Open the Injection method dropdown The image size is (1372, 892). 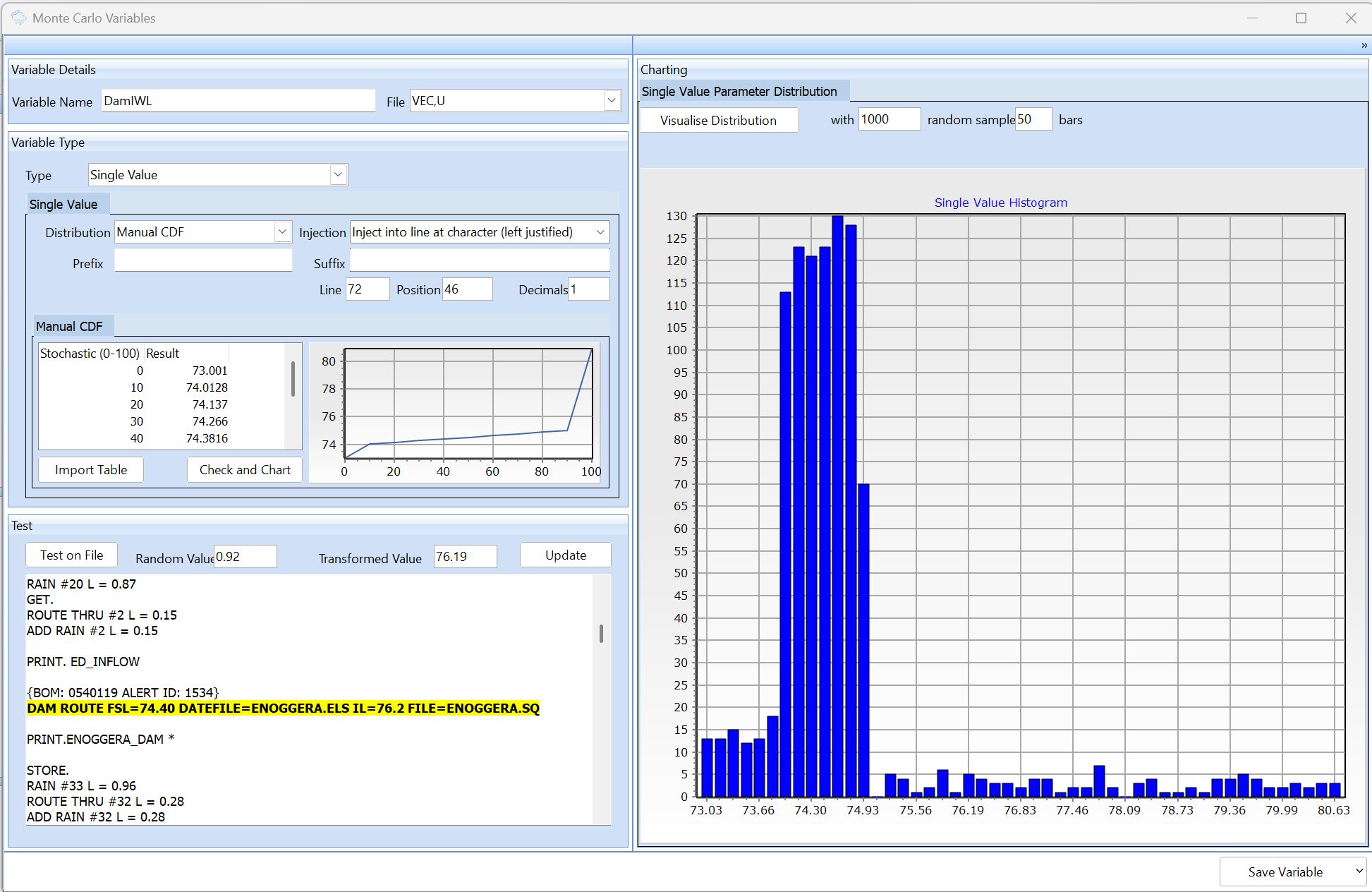[x=600, y=232]
